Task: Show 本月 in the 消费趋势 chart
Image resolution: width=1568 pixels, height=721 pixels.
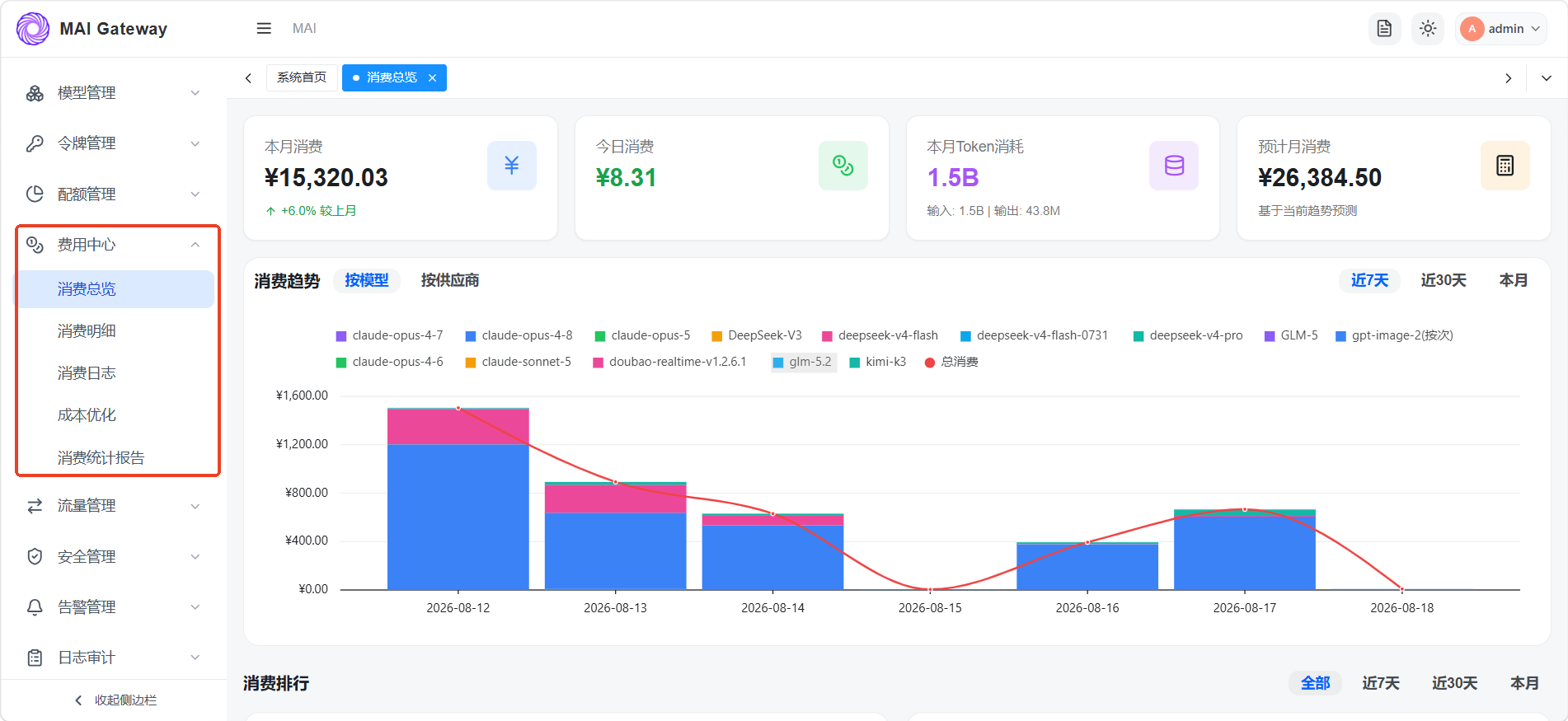Action: tap(1513, 280)
